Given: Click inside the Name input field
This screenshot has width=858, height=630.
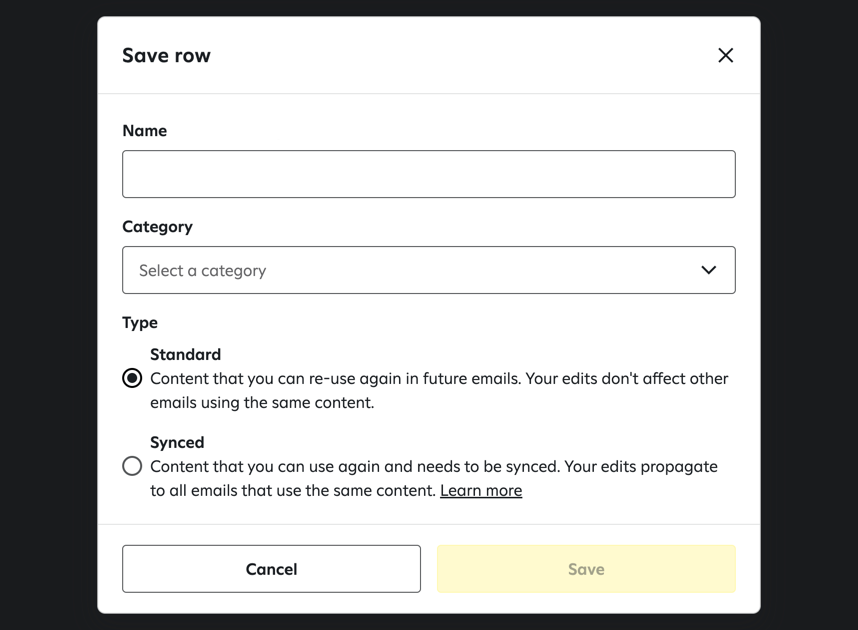Looking at the screenshot, I should coord(428,173).
